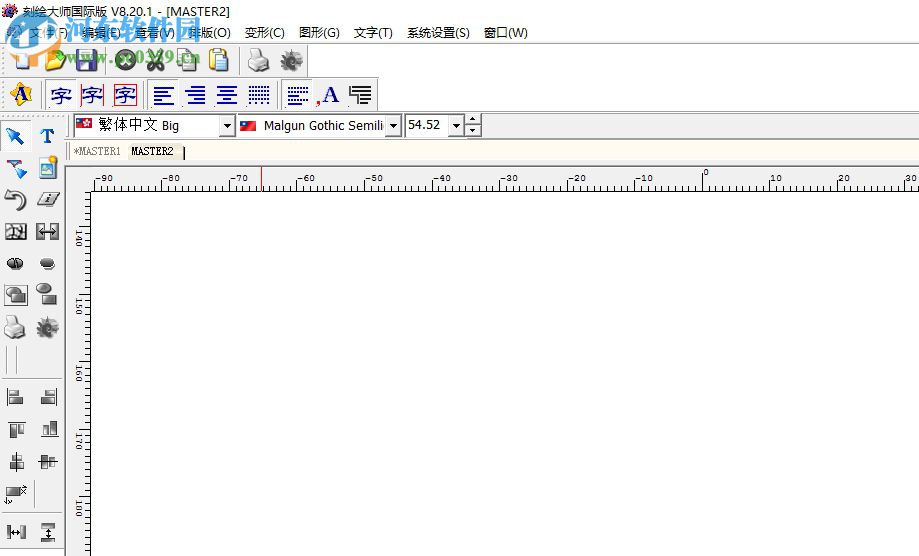Open the 窗口(W) menu
Screen dimensions: 919x556
point(505,33)
